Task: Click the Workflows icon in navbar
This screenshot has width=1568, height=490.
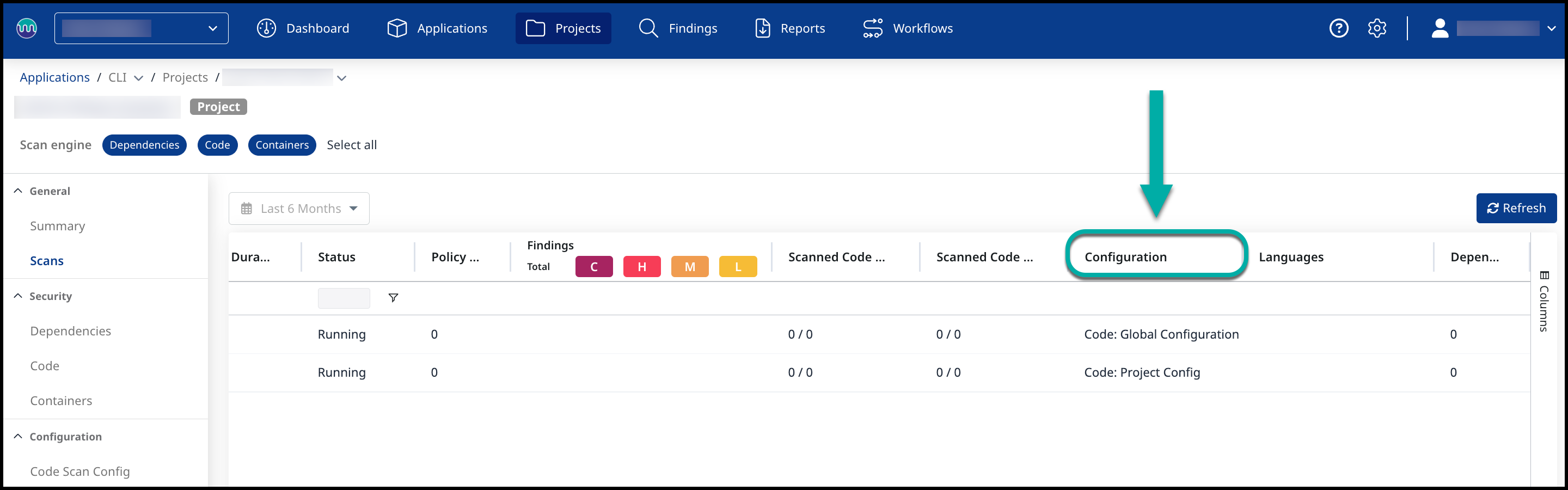Action: [x=872, y=28]
